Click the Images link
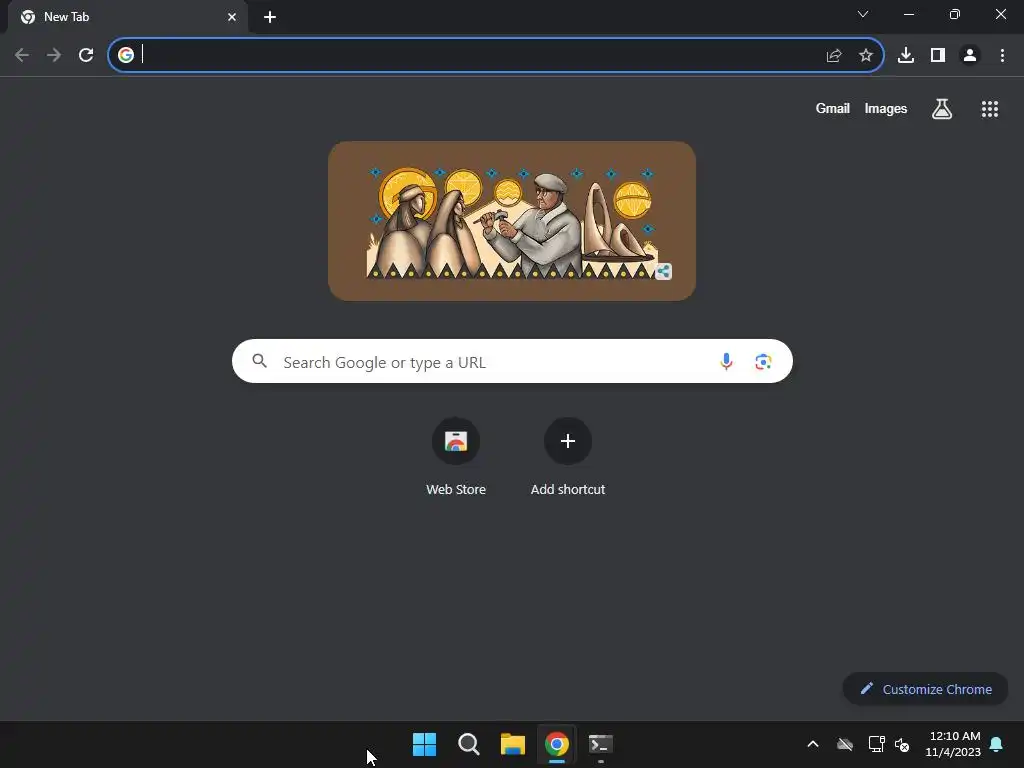The width and height of the screenshot is (1024, 768). click(x=886, y=108)
